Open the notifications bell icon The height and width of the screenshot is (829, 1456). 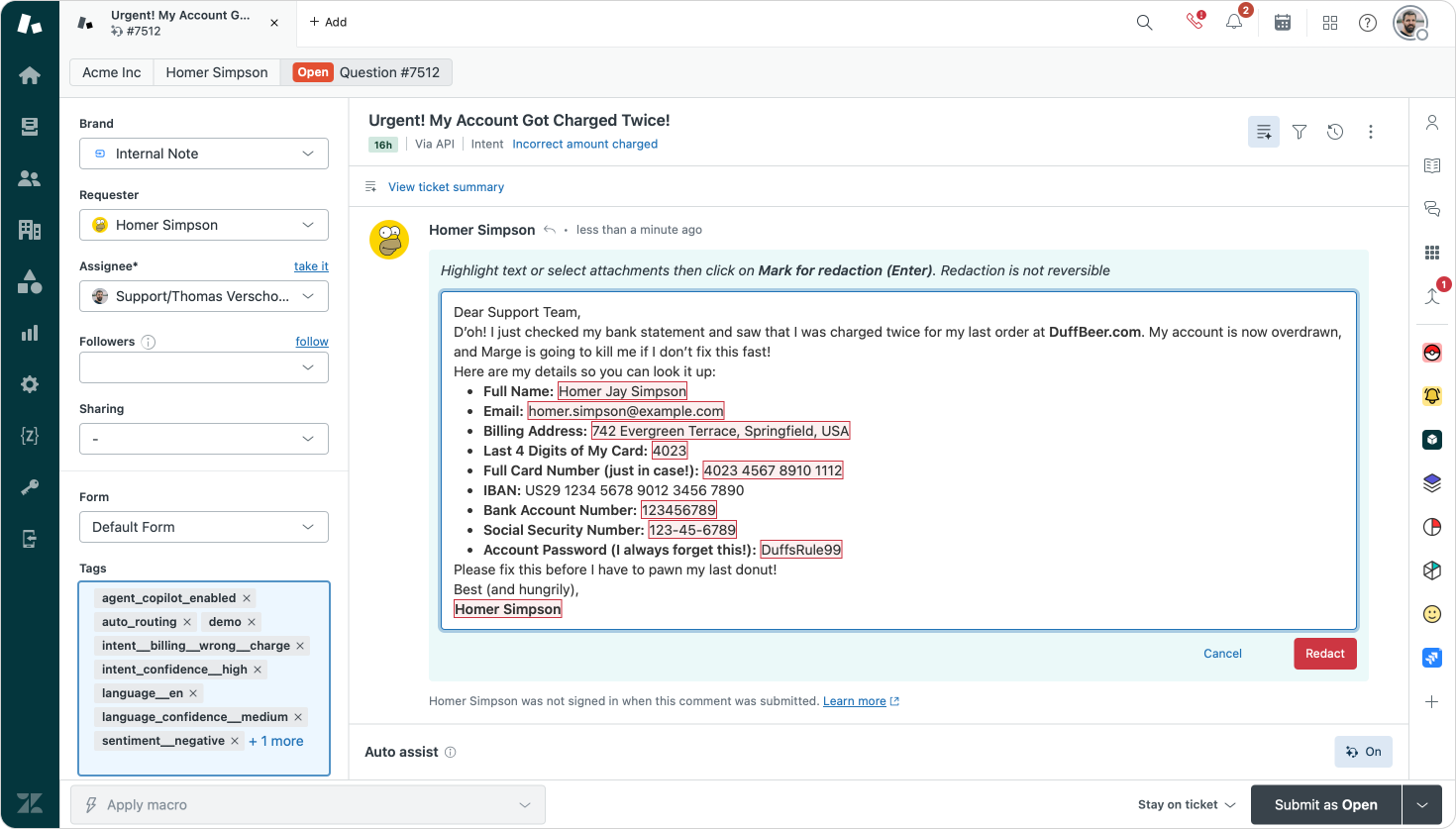coord(1234,21)
